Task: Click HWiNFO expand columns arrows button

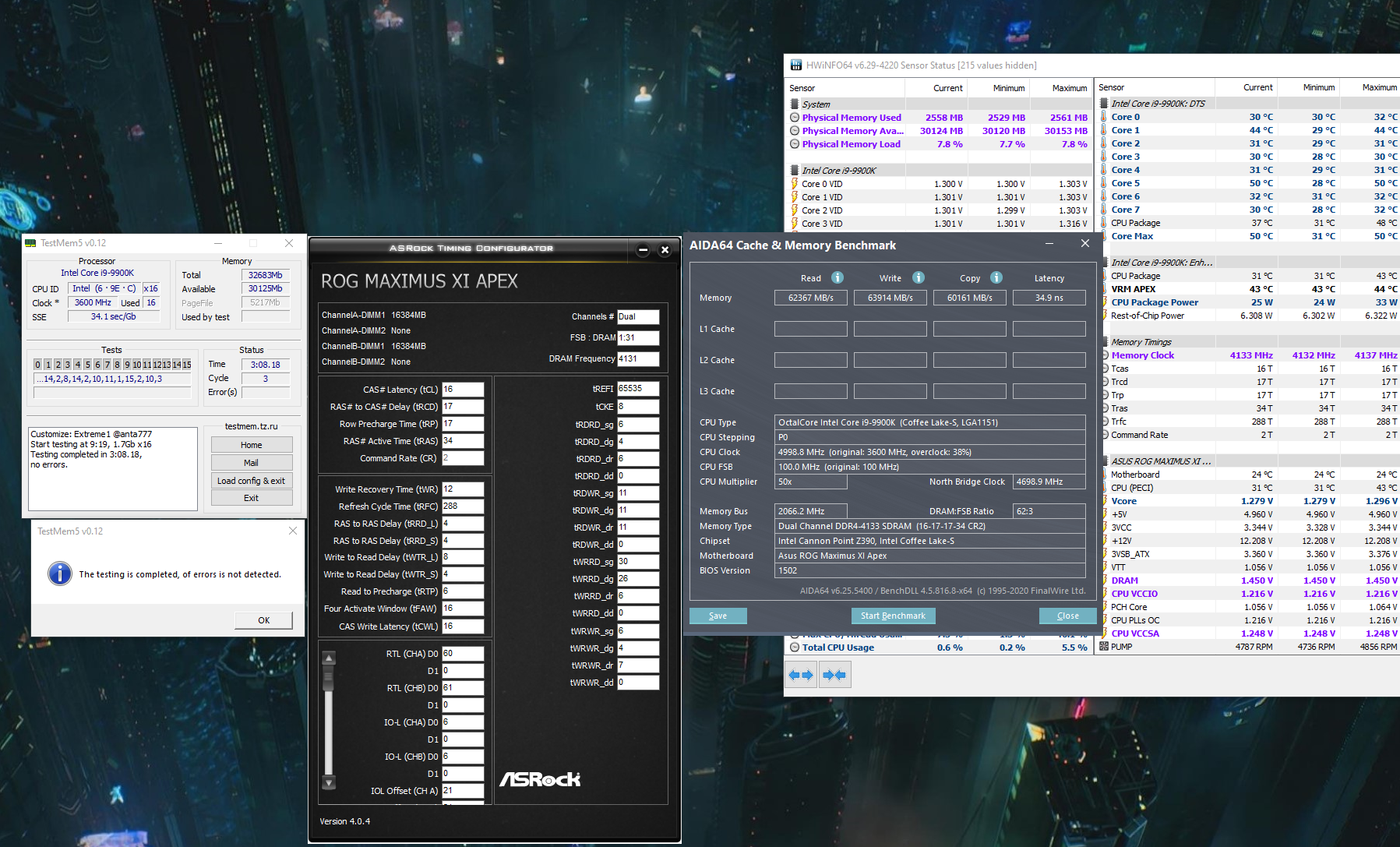Action: 801,675
